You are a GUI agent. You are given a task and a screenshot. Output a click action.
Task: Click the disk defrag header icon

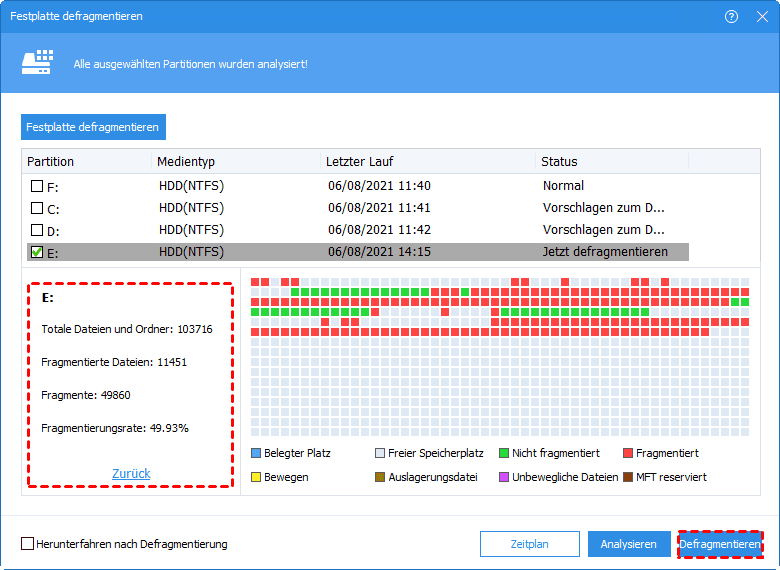click(x=37, y=62)
